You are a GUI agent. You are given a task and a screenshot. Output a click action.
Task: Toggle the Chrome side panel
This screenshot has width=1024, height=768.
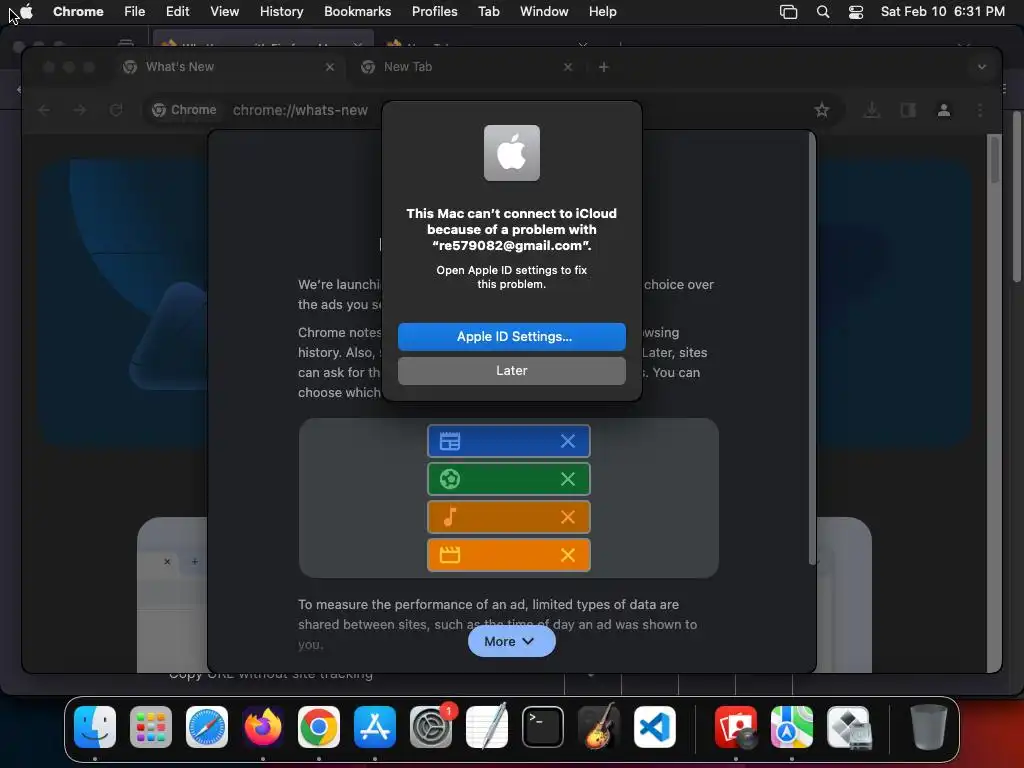pos(908,110)
